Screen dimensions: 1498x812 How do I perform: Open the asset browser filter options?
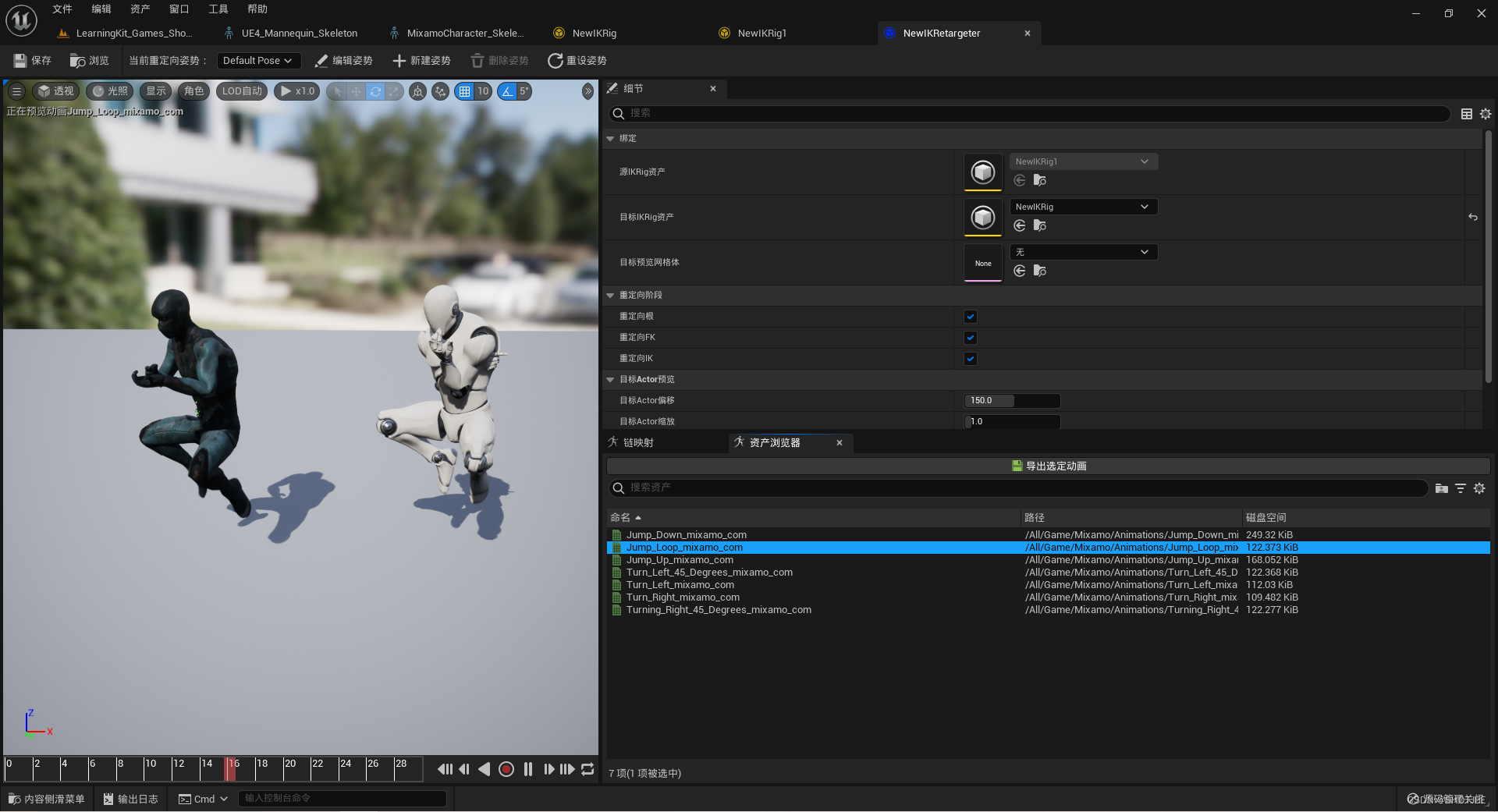(1461, 488)
